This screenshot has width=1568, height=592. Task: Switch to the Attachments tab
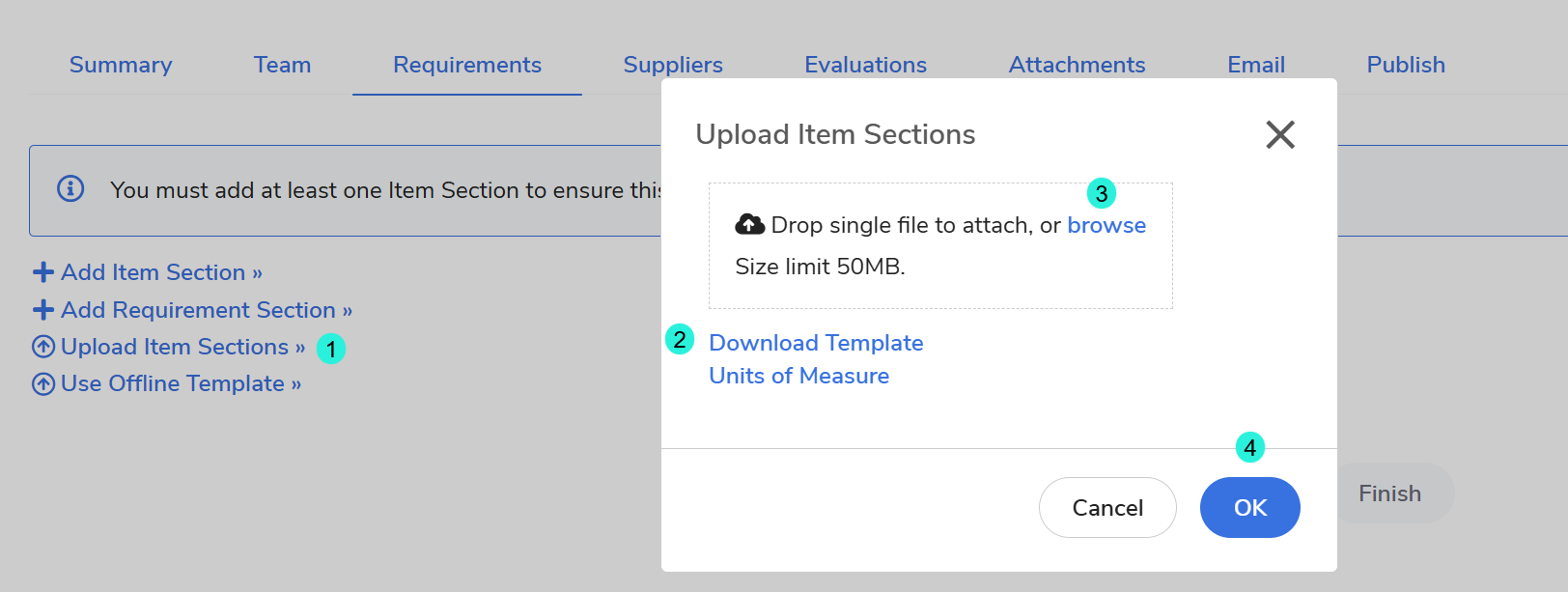[1077, 65]
